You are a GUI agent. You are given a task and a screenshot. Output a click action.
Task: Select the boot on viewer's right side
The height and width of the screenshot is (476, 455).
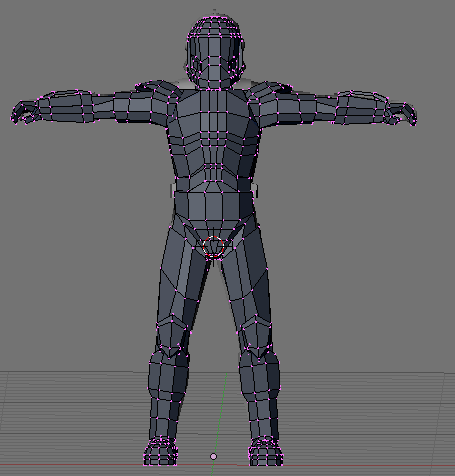pos(266,451)
